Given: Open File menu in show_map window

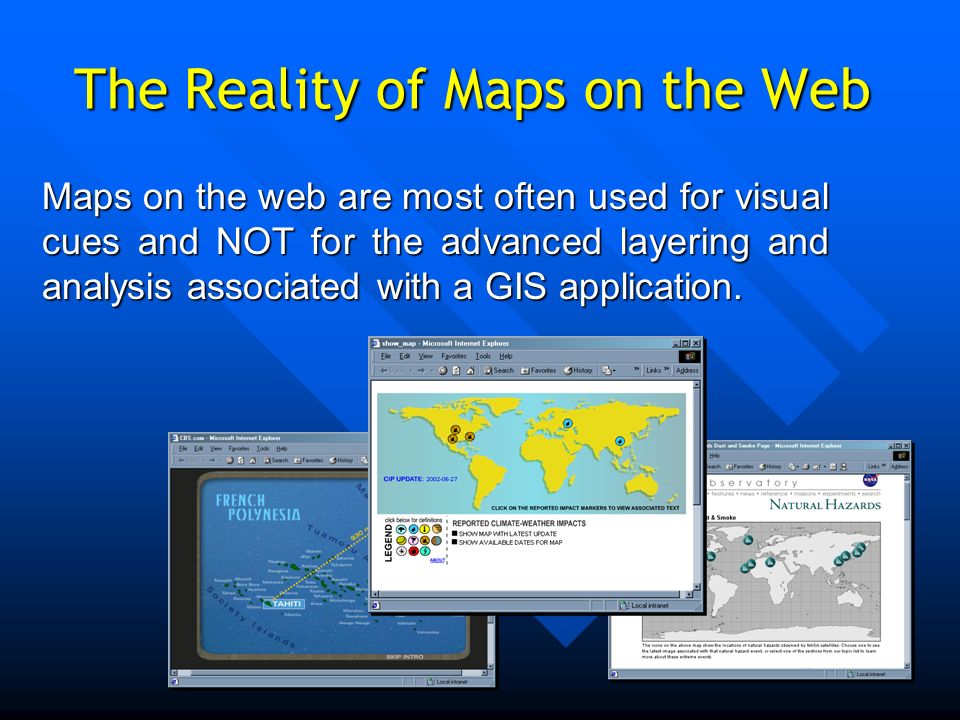Looking at the screenshot, I should pyautogui.click(x=386, y=356).
